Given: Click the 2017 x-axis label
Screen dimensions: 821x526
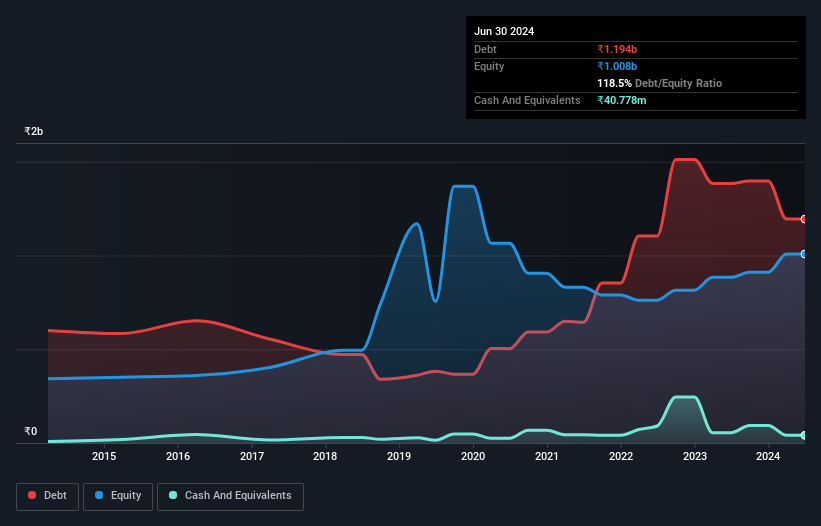Looking at the screenshot, I should [x=252, y=456].
